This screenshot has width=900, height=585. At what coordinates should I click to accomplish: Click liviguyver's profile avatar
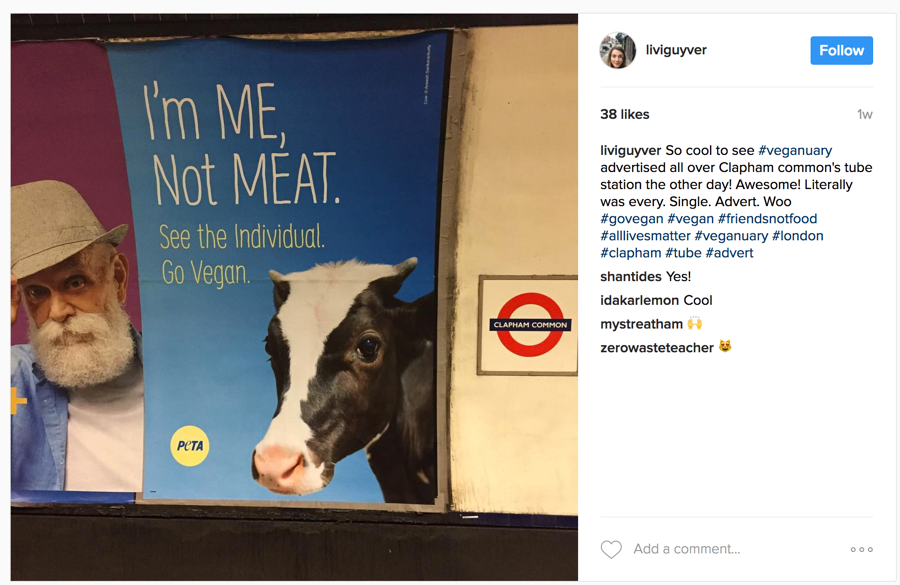pos(618,50)
